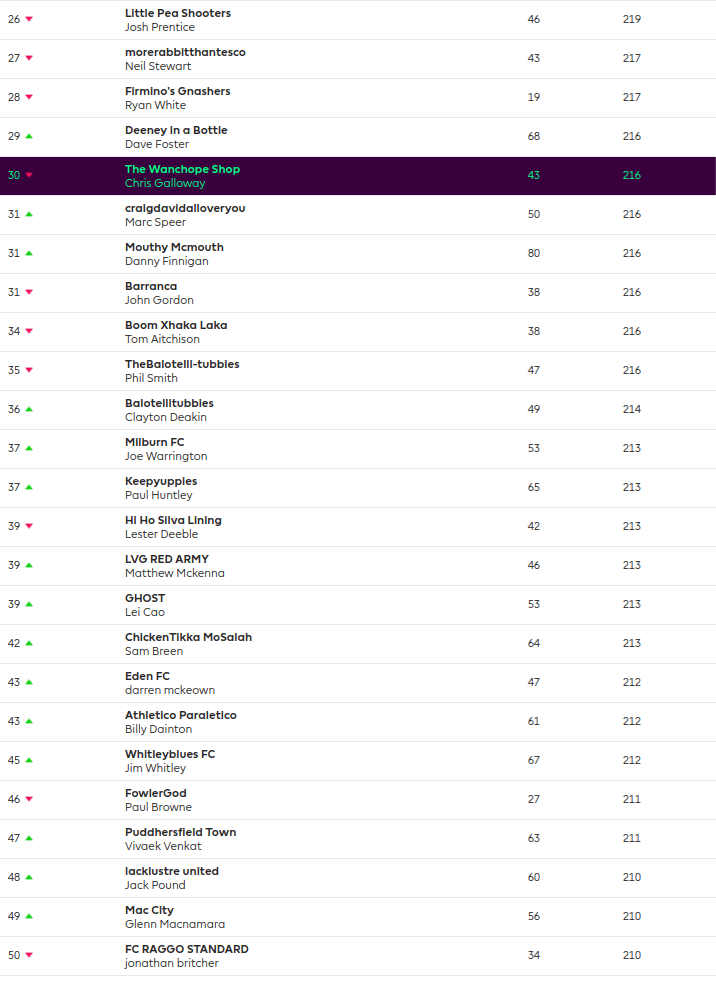Click green up arrow next to ChickenTikka MoSalah
The width and height of the screenshot is (716, 987).
click(x=29, y=643)
